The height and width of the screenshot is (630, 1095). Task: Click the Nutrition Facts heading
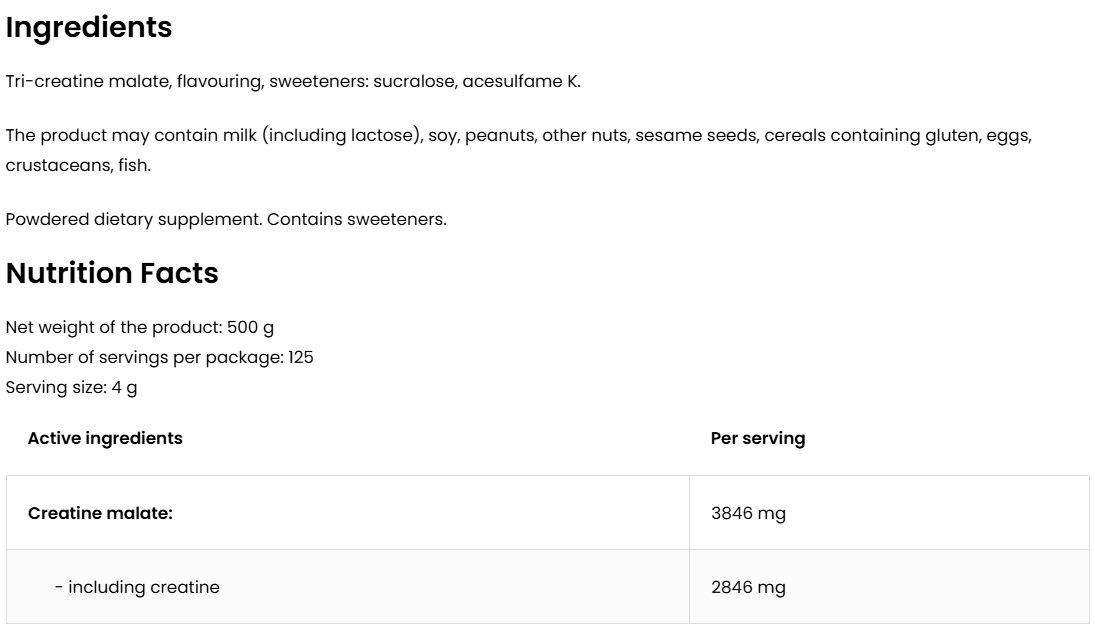112,273
